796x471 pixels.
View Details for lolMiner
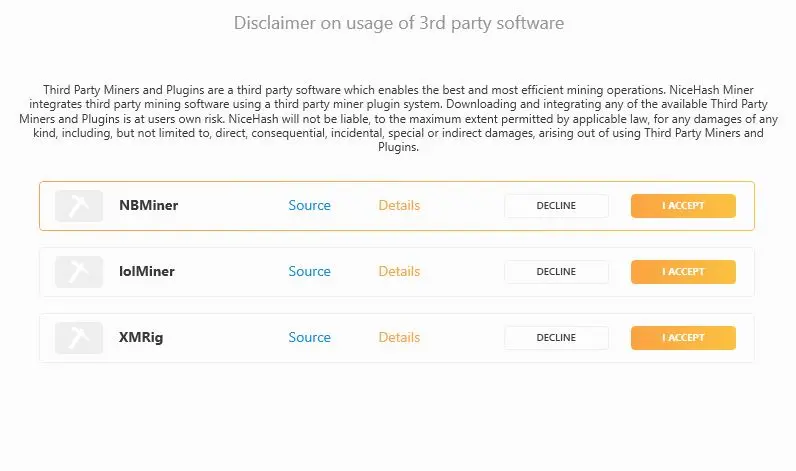click(x=399, y=271)
